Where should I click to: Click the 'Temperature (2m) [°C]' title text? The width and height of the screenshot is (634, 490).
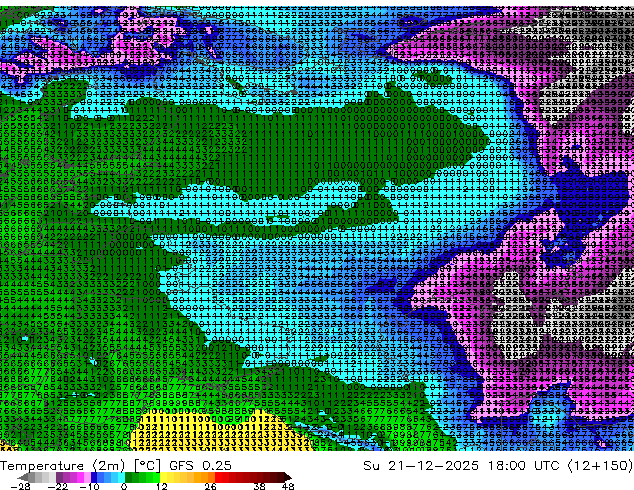tap(80, 466)
